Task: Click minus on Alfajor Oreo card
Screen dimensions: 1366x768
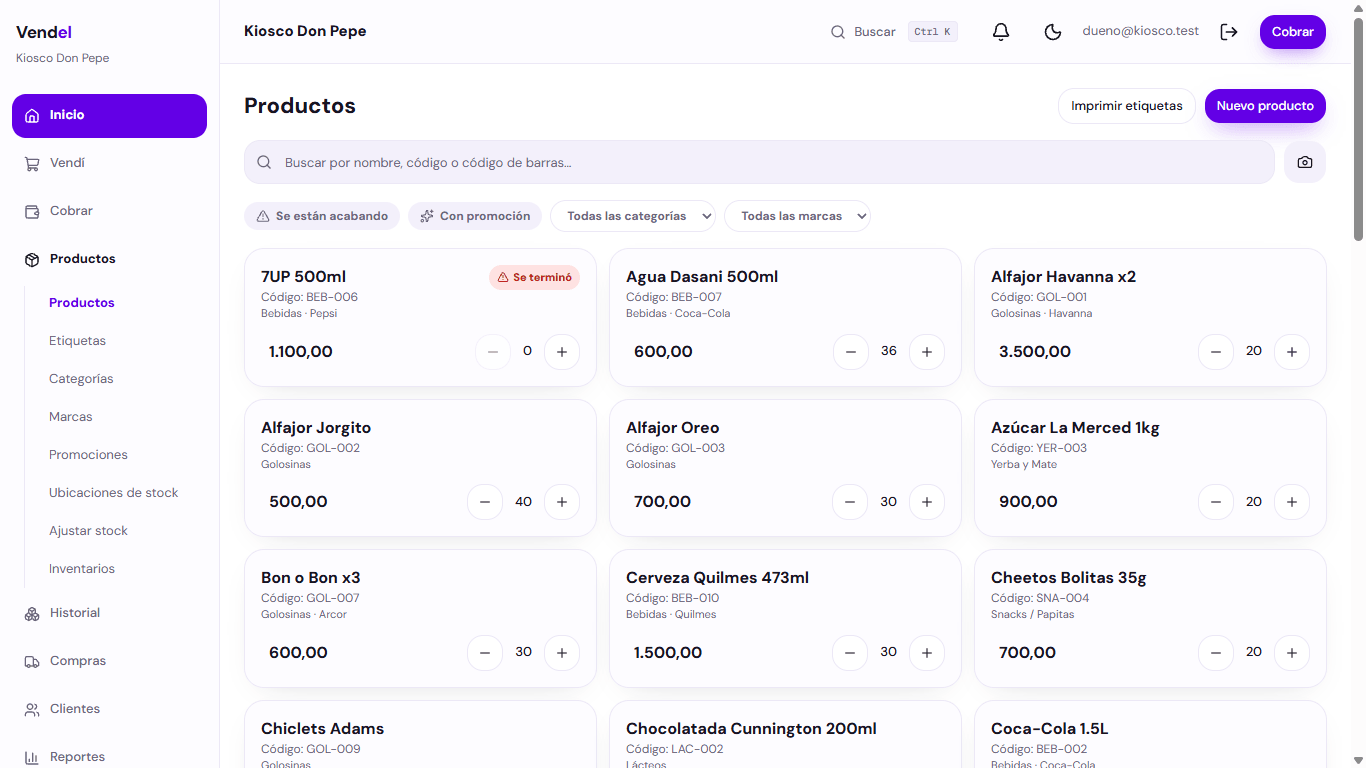Action: 851,502
